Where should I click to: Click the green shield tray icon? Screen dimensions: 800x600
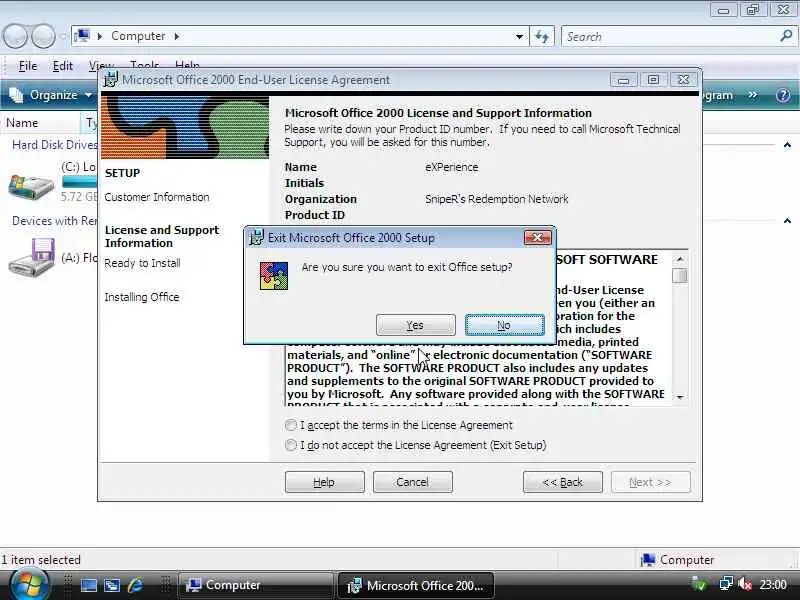point(699,584)
